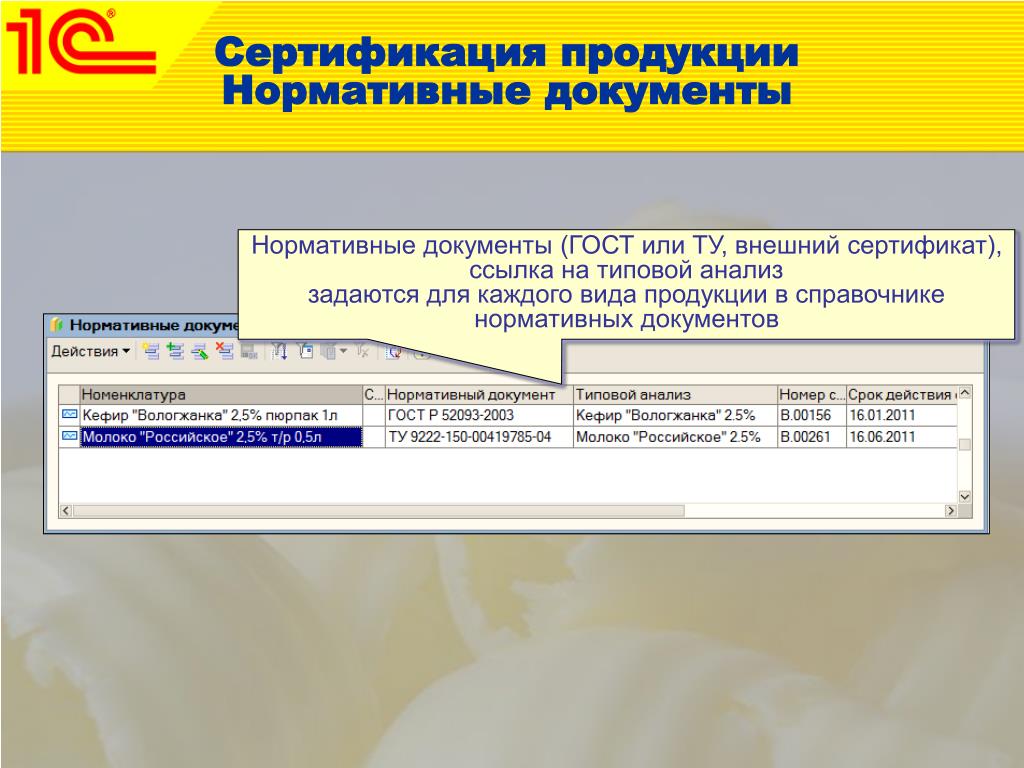Screen dimensions: 1024x768
Task: Click the Номер с... column header
Action: (x=812, y=394)
